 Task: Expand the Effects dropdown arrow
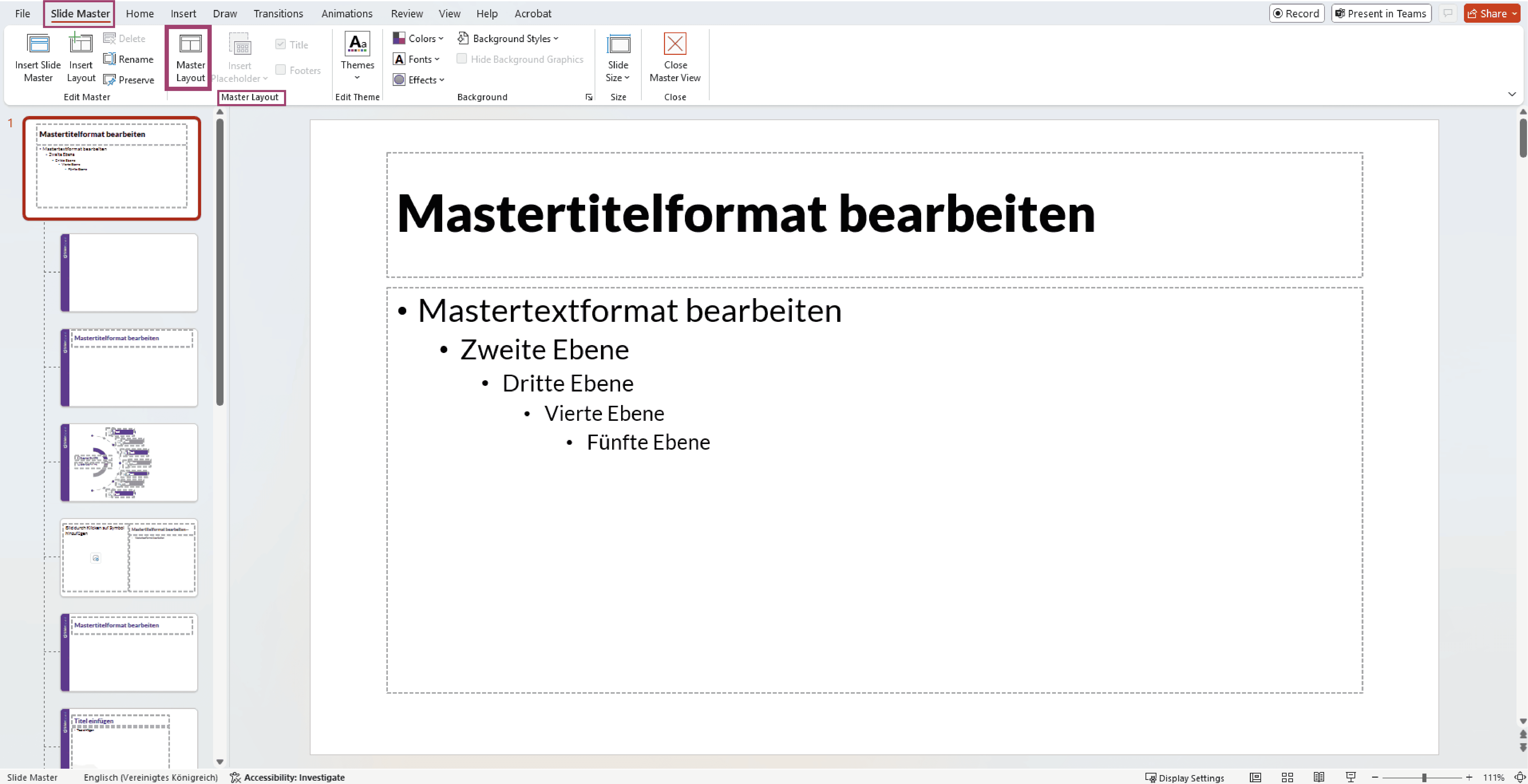442,80
